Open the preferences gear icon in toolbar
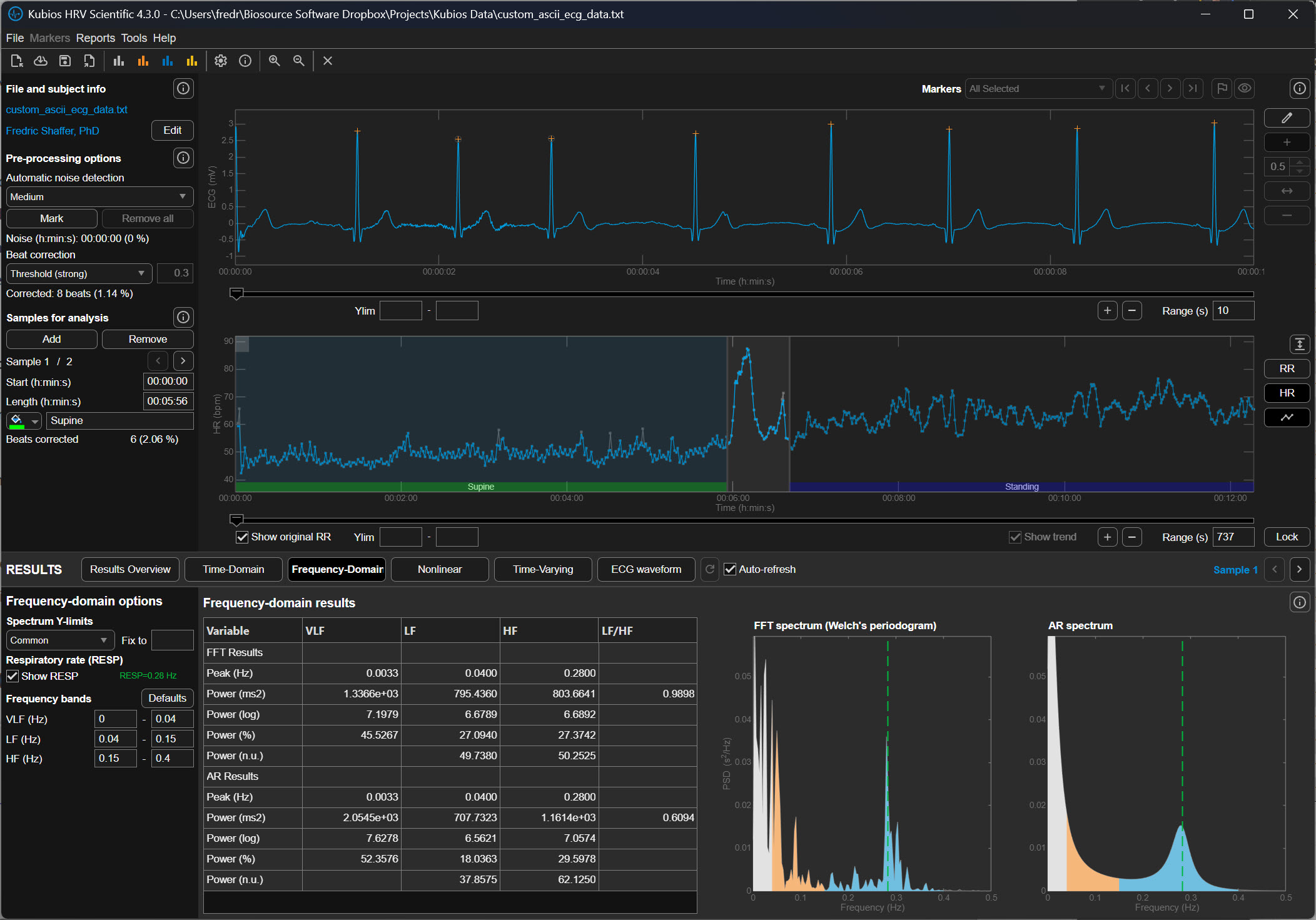This screenshot has width=1316, height=920. coord(220,61)
